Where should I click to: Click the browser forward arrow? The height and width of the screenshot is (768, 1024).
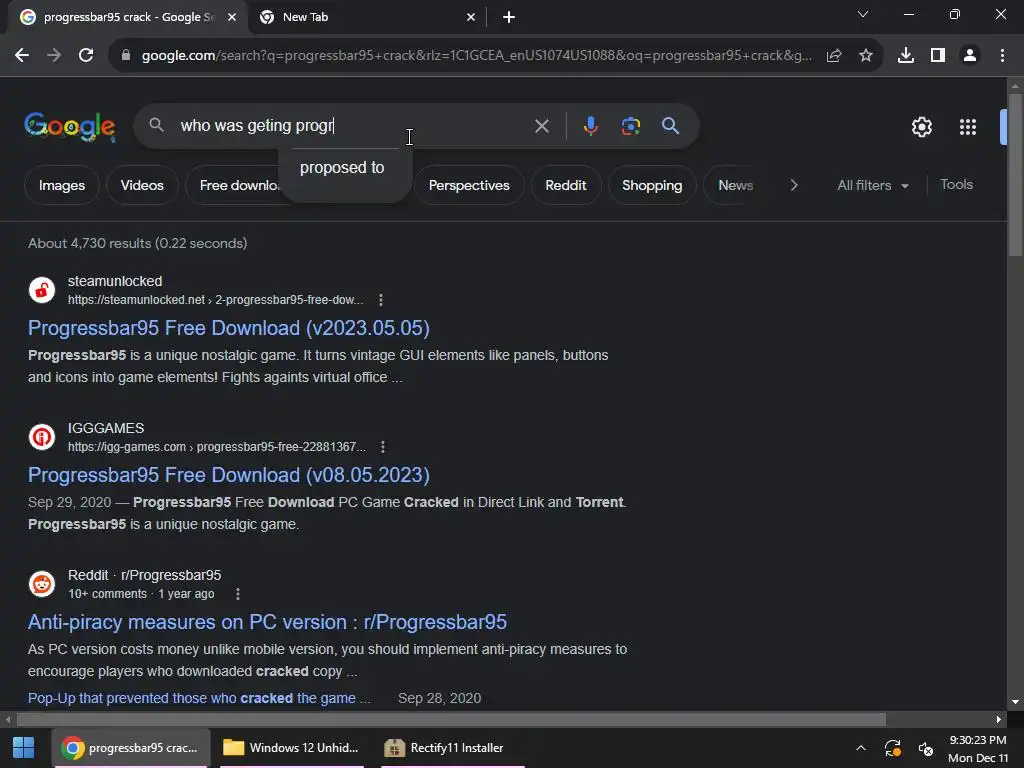pos(54,56)
